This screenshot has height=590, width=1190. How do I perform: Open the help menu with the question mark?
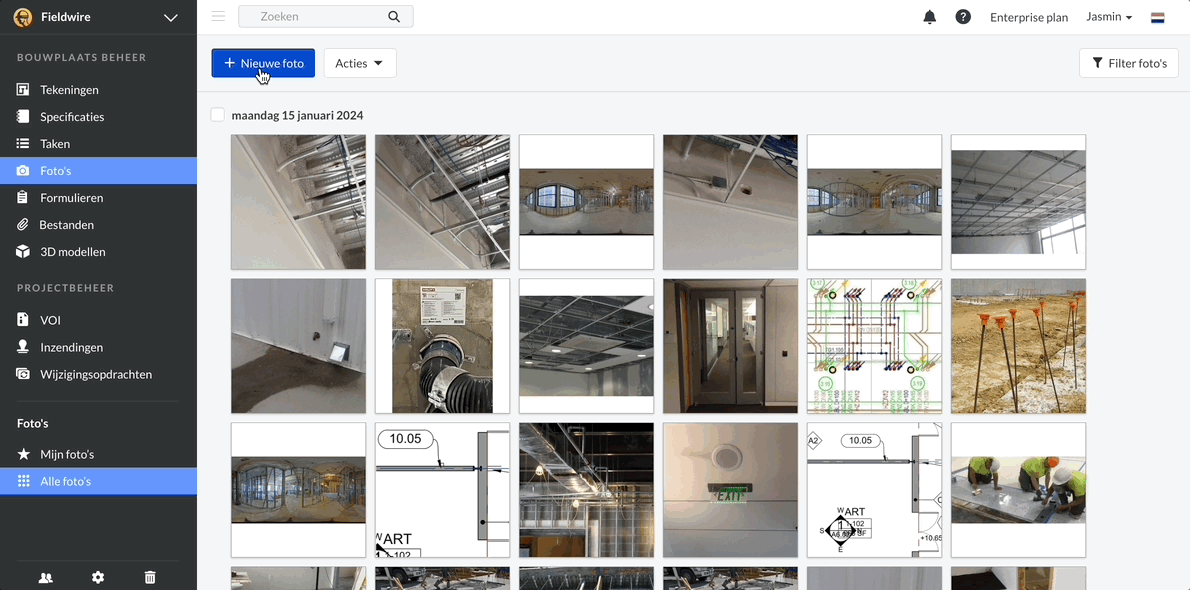tap(963, 16)
